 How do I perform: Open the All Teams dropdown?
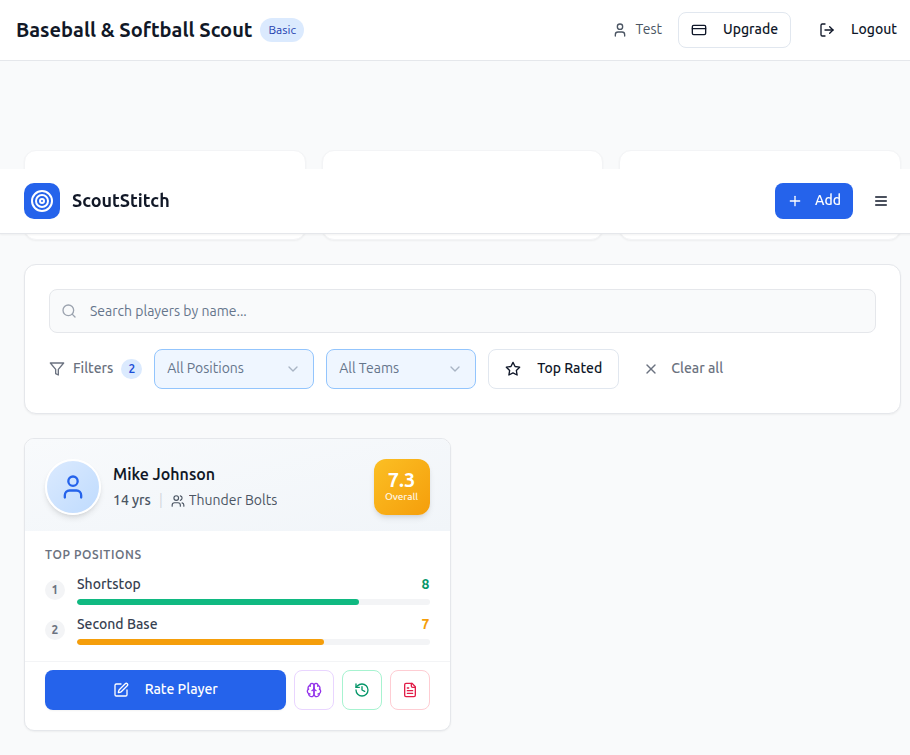tap(400, 368)
